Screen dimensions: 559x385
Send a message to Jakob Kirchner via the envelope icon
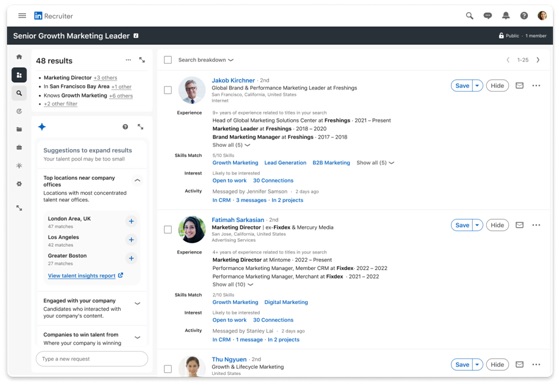pyautogui.click(x=519, y=86)
